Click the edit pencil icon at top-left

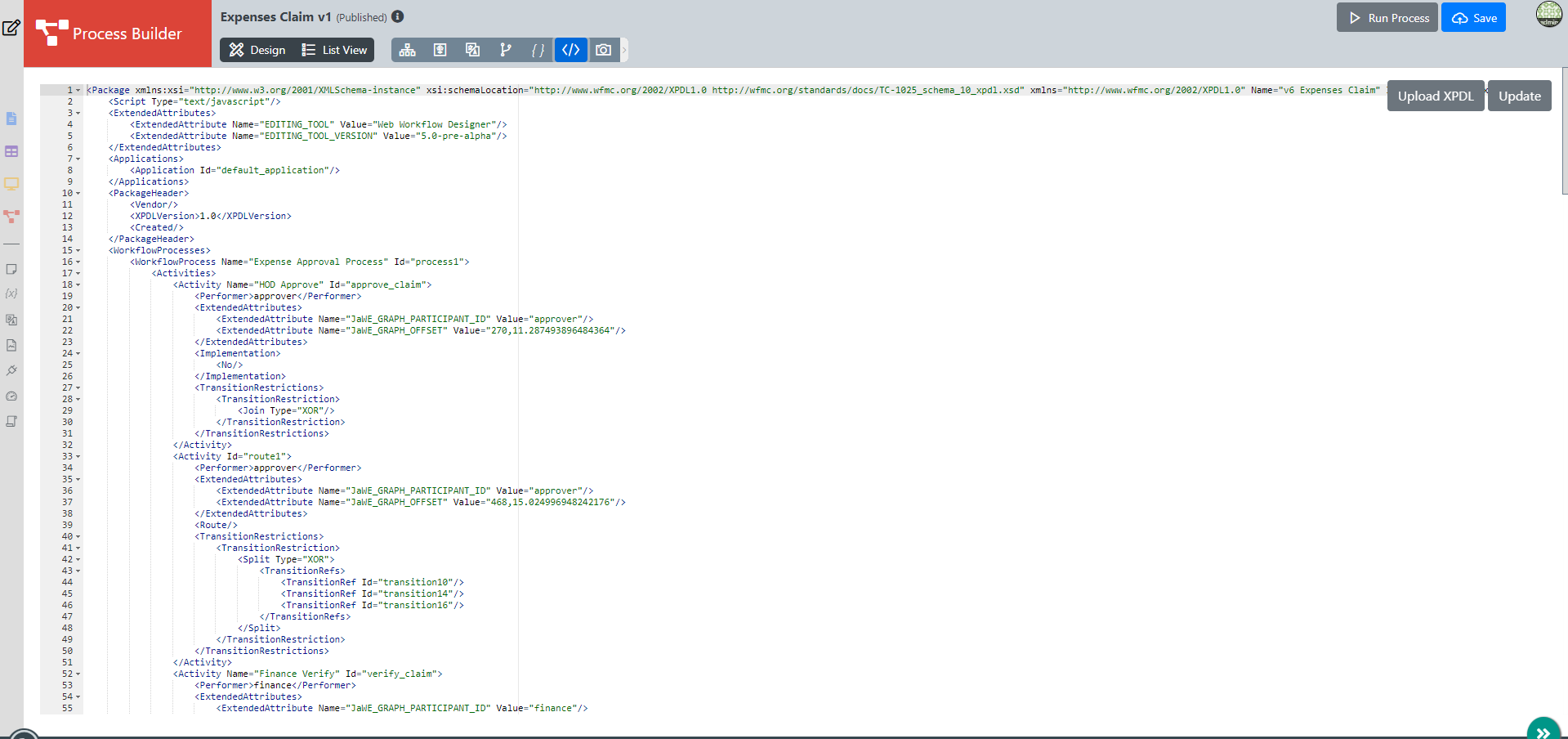tap(11, 28)
